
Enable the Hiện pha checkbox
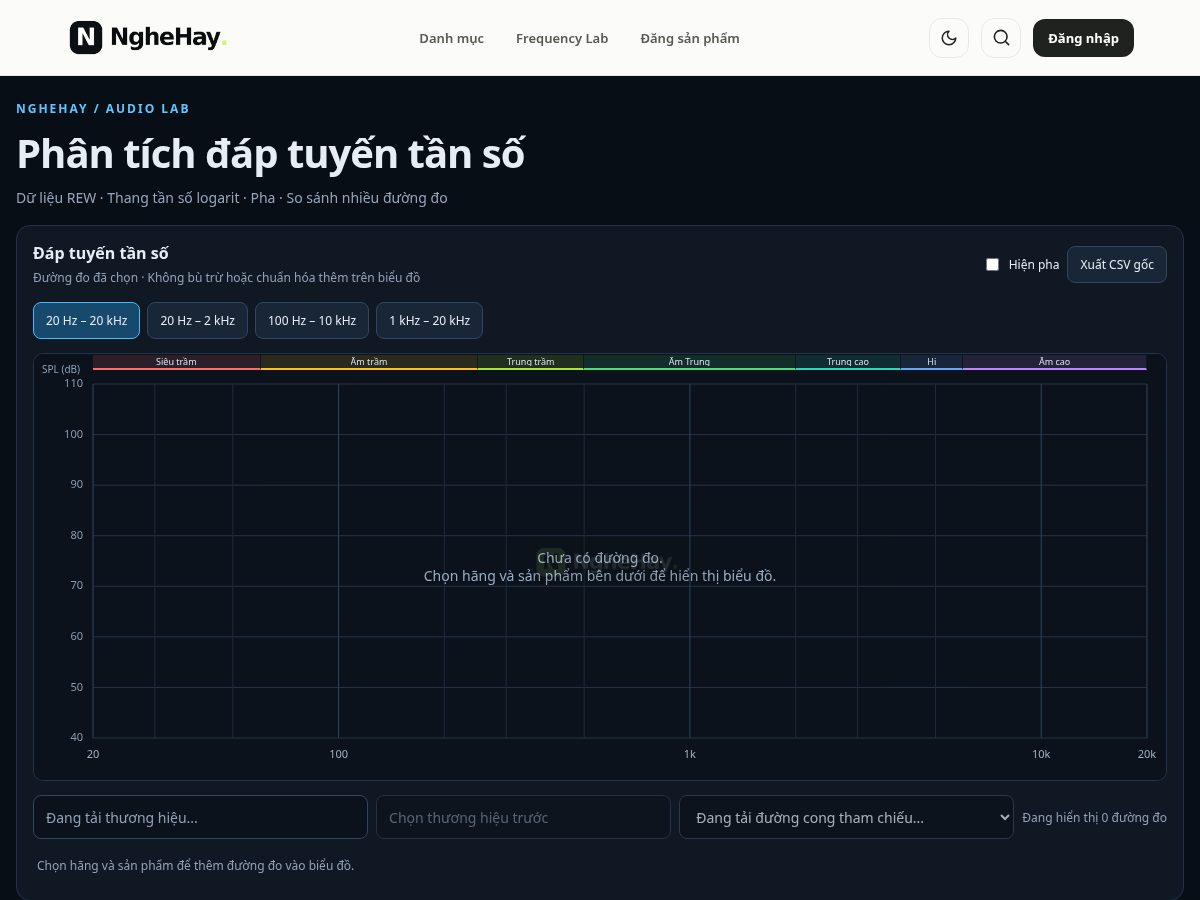click(x=992, y=265)
